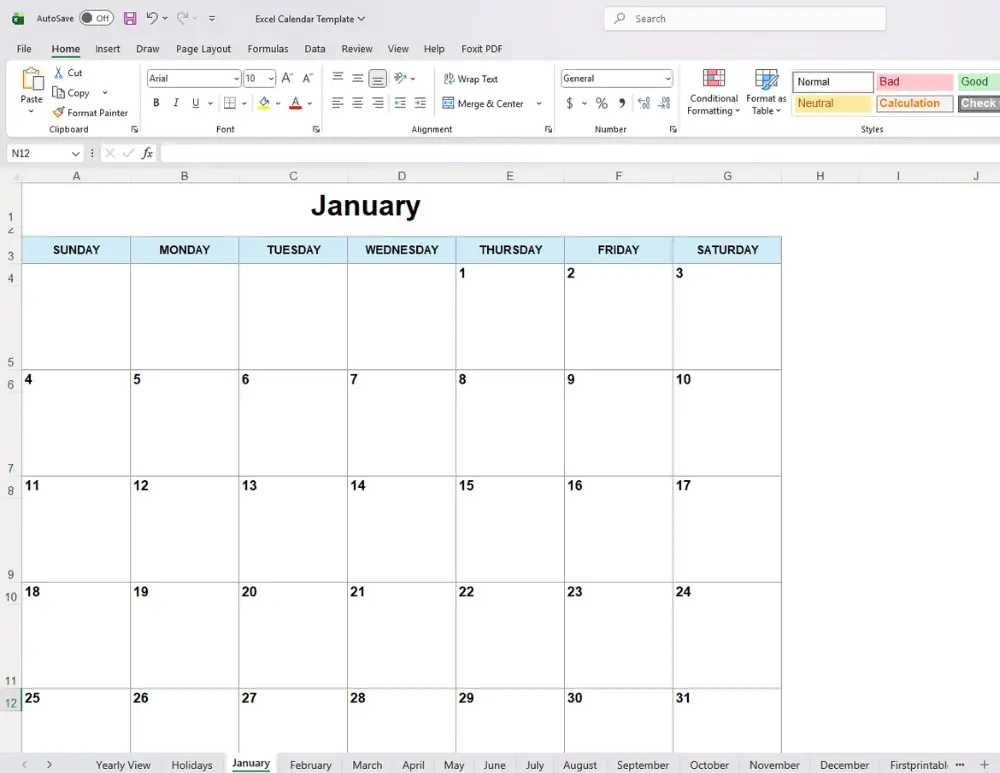The height and width of the screenshot is (773, 1000).
Task: Click the Increase Font Size icon
Action: [286, 76]
